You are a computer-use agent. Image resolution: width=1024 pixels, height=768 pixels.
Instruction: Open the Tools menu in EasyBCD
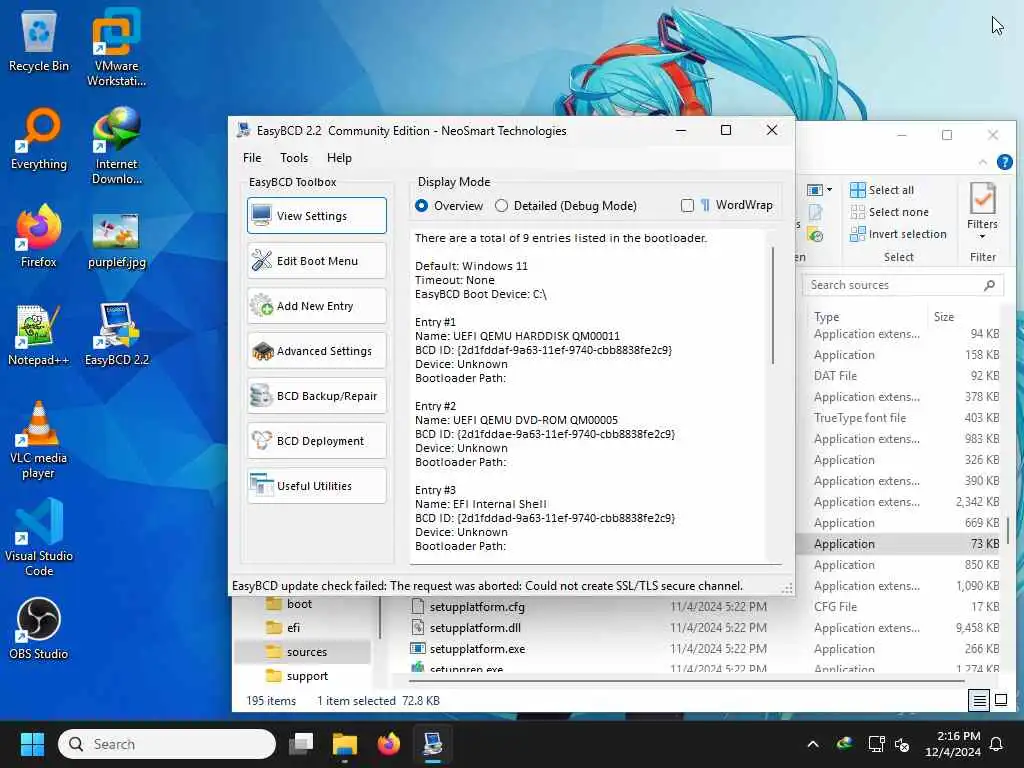click(294, 157)
